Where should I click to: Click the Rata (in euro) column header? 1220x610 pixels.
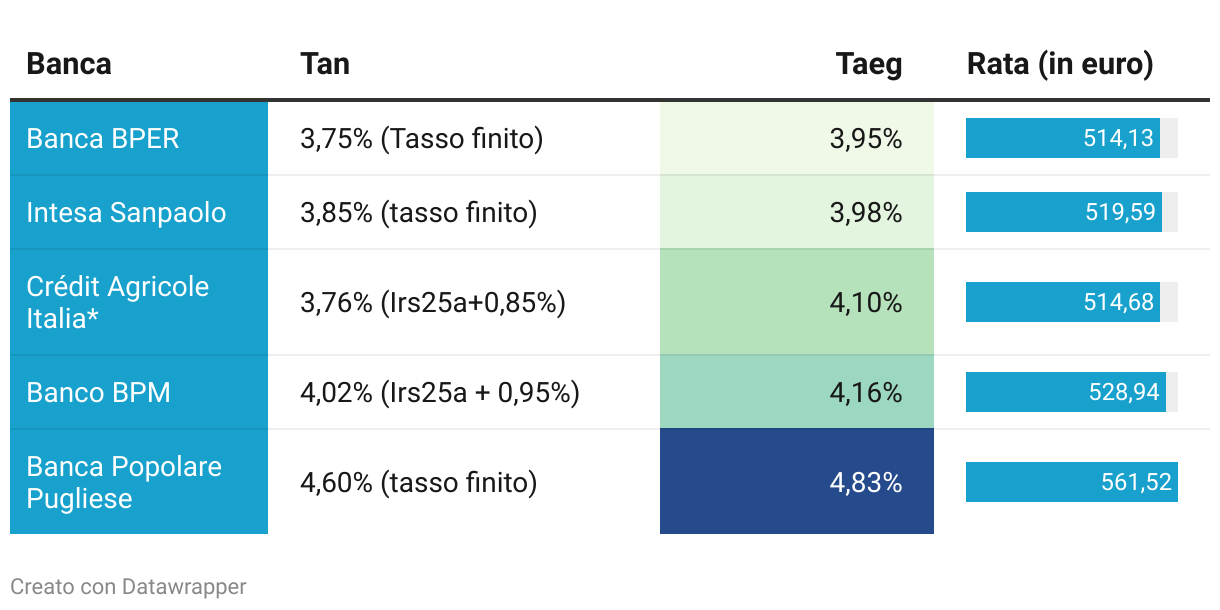(1060, 64)
